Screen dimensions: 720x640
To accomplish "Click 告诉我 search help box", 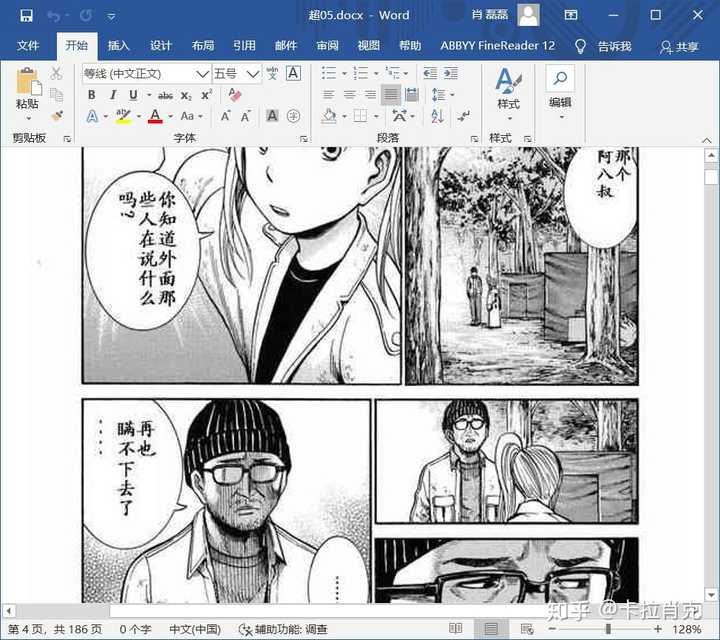I will click(603, 46).
